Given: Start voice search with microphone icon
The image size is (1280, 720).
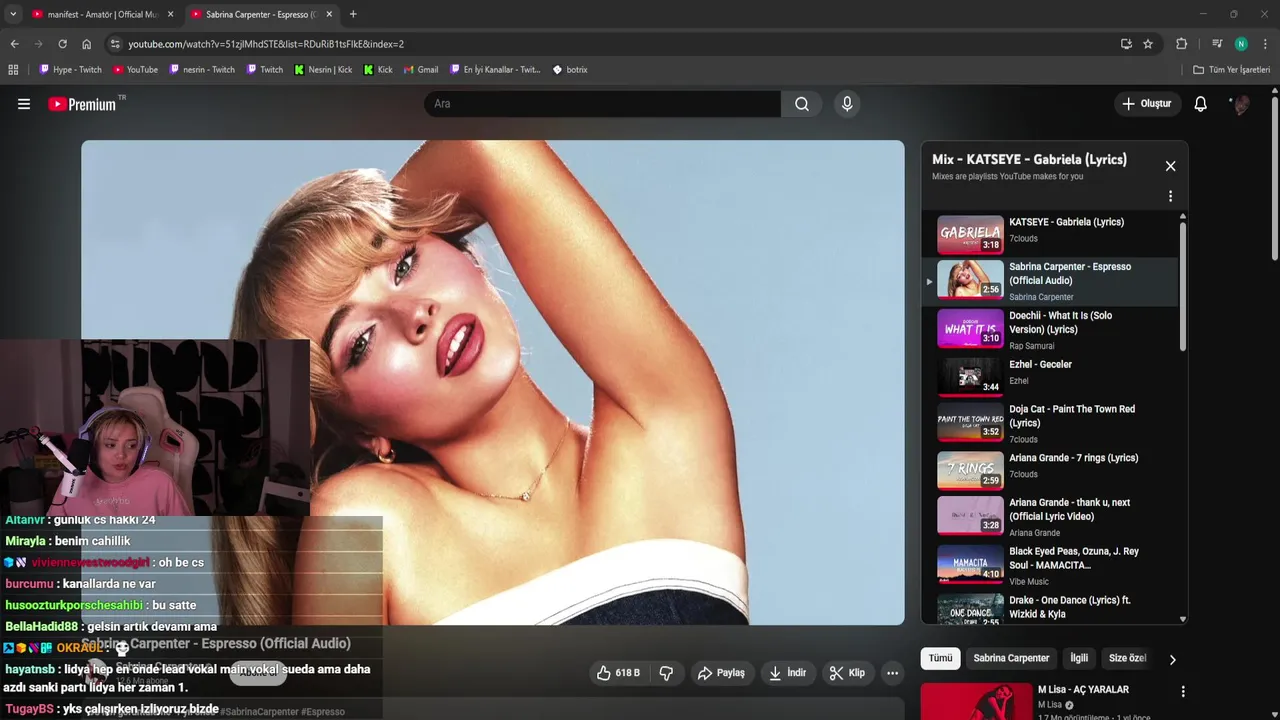Looking at the screenshot, I should tap(847, 104).
